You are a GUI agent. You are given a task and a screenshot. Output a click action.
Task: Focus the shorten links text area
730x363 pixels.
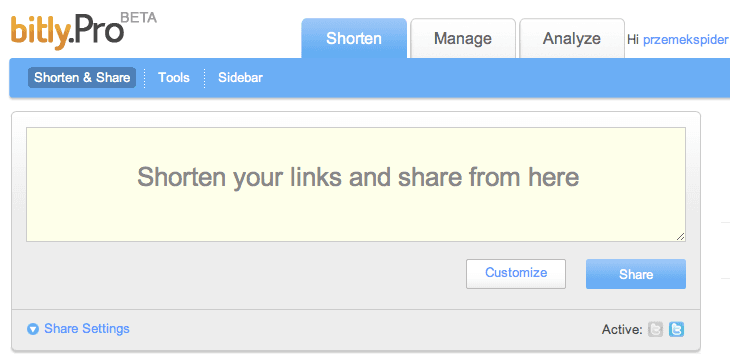coord(356,184)
